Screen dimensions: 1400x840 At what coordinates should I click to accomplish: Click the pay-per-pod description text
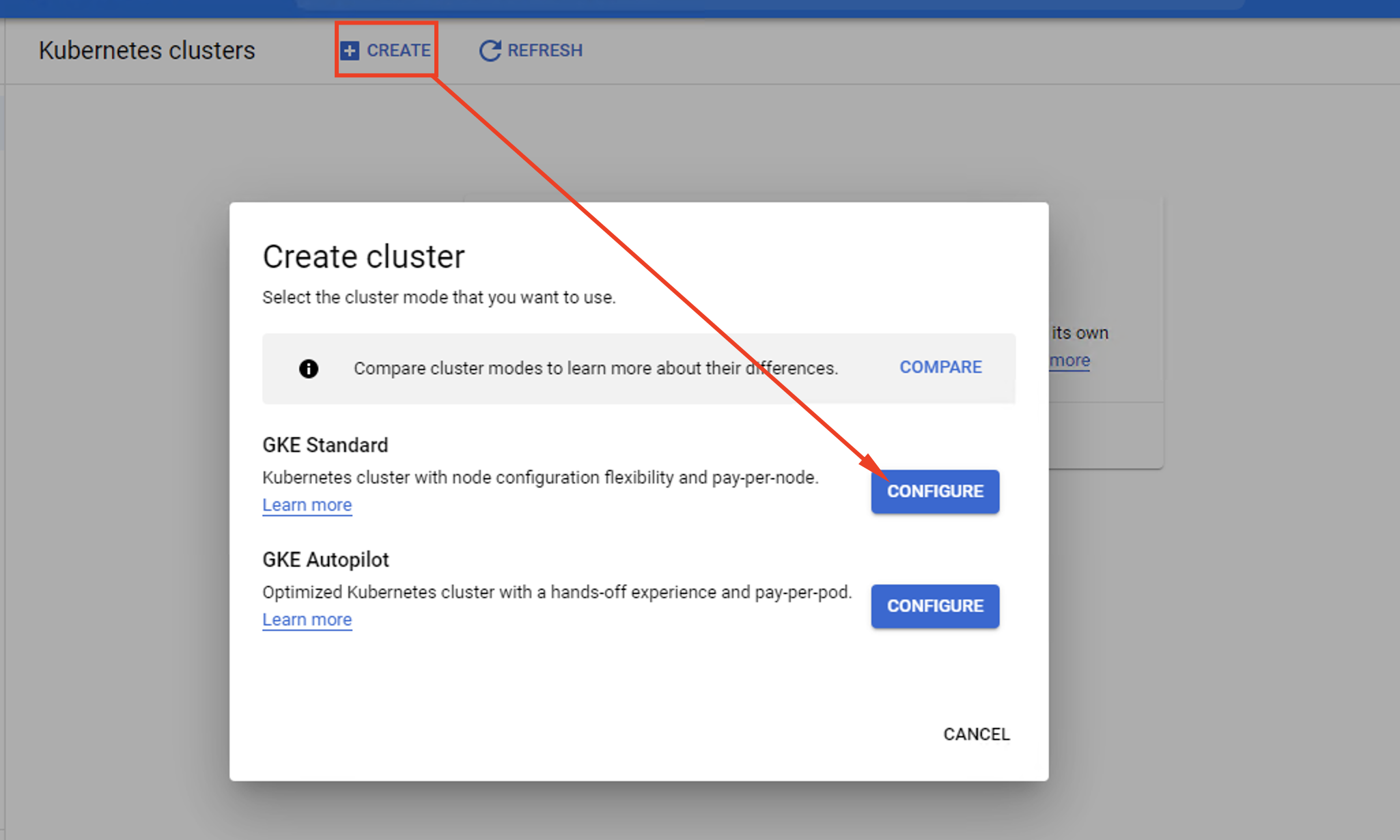pyautogui.click(x=557, y=592)
